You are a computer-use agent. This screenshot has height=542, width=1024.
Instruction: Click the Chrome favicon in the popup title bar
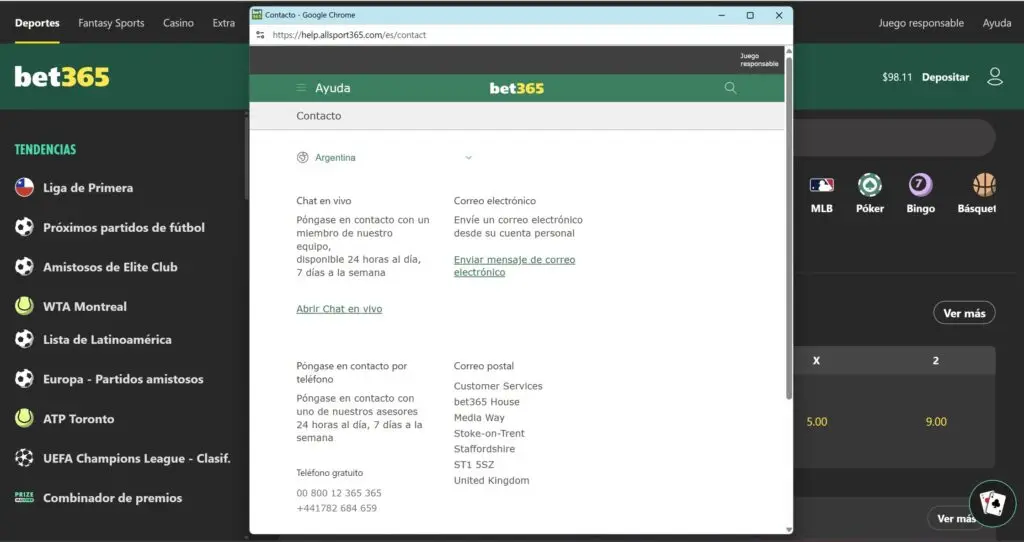point(257,14)
